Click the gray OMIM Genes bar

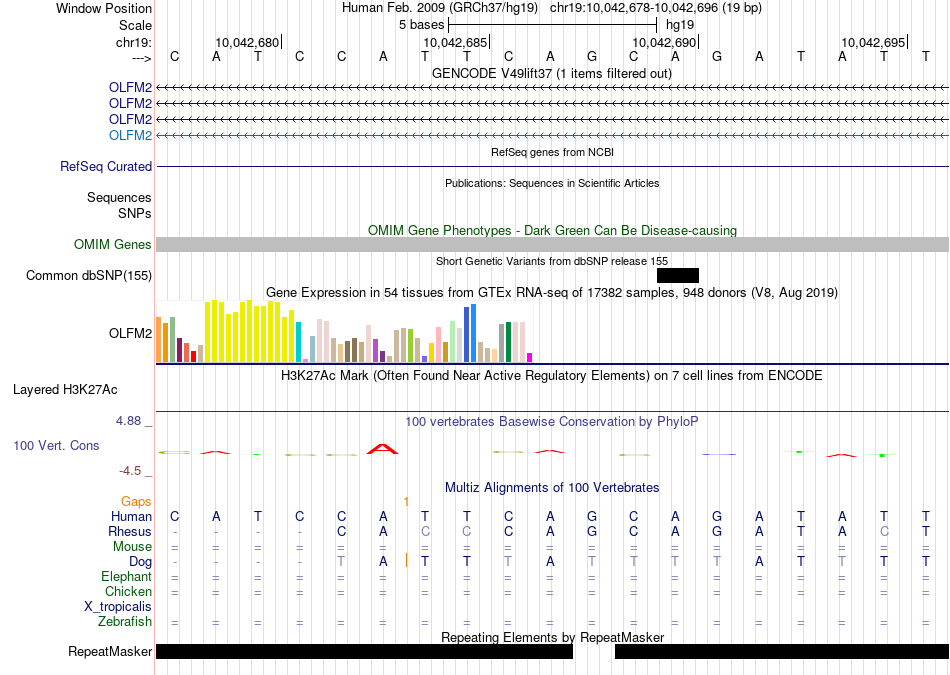(x=553, y=244)
